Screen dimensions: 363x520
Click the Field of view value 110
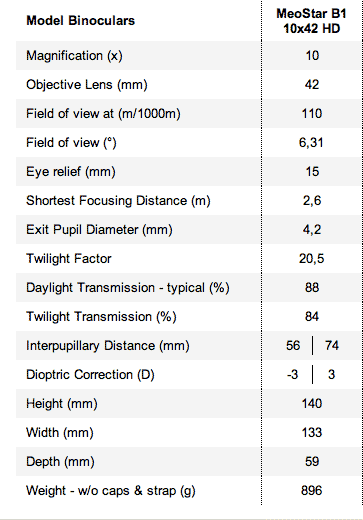pos(312,114)
